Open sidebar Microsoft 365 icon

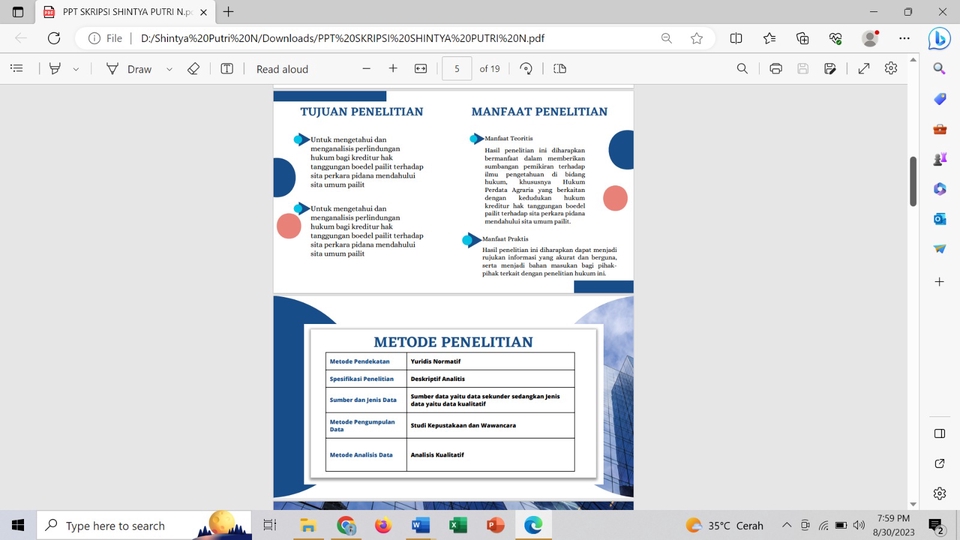(939, 189)
